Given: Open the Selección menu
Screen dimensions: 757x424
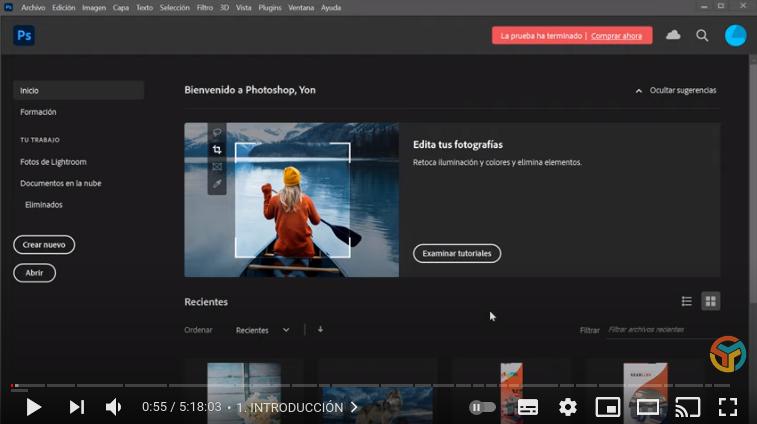Looking at the screenshot, I should click(x=175, y=8).
